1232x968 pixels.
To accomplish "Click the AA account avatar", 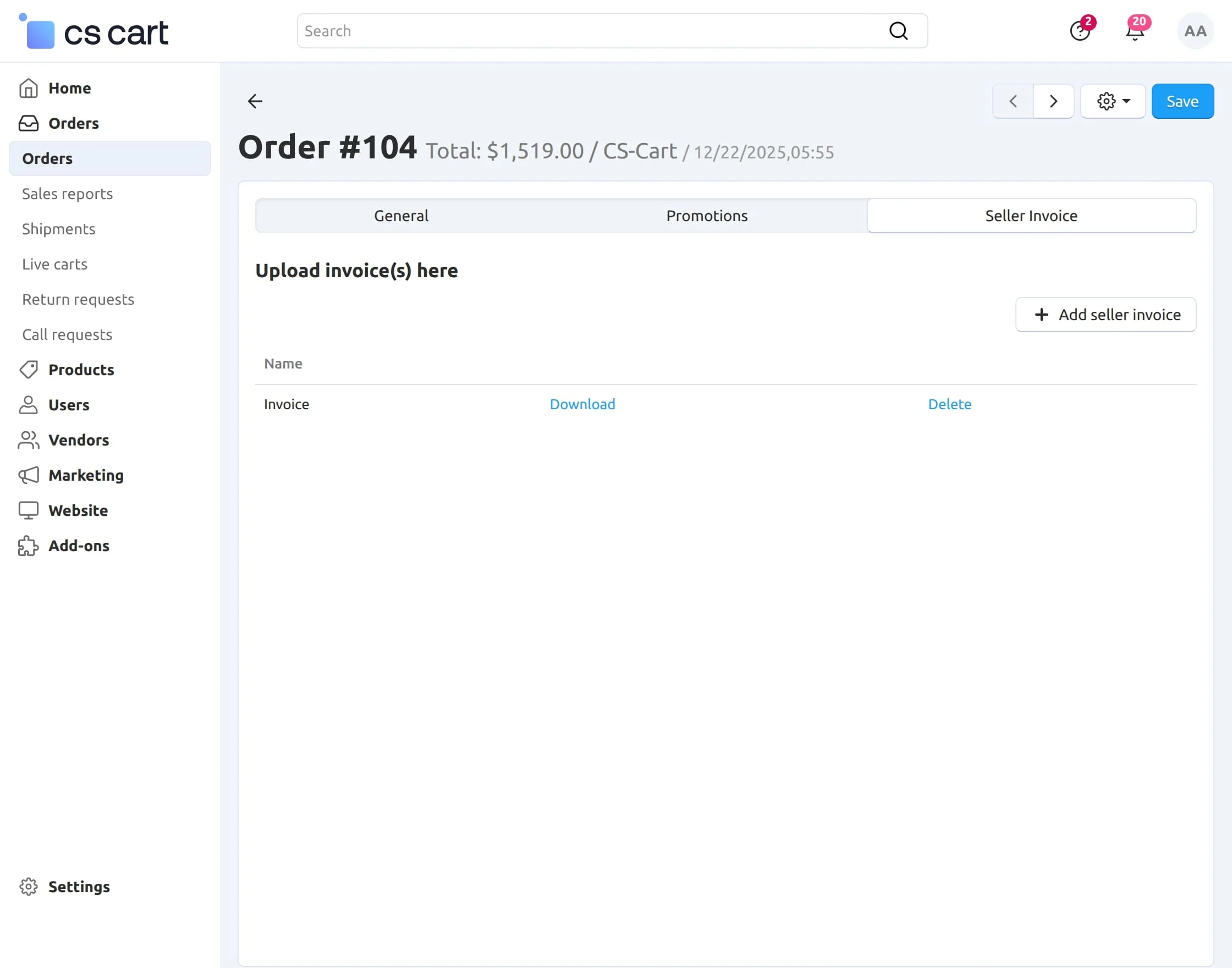I will [1195, 31].
